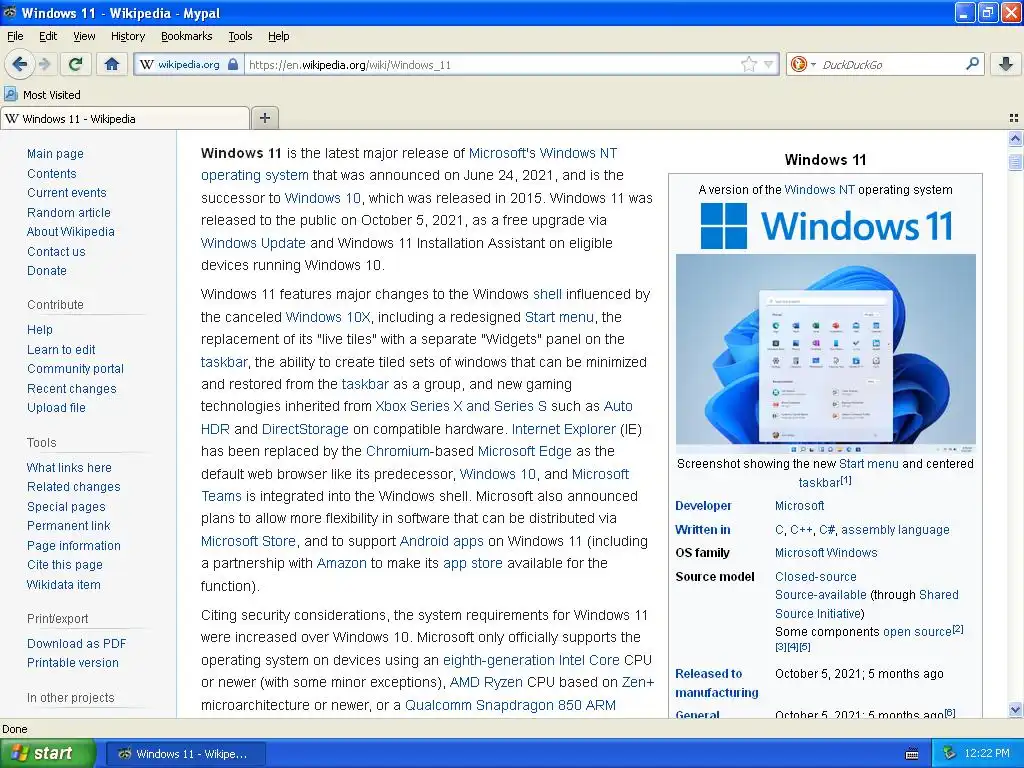Screen dimensions: 1024x768
Task: Open the Learn to edit link
Action: pyautogui.click(x=61, y=349)
